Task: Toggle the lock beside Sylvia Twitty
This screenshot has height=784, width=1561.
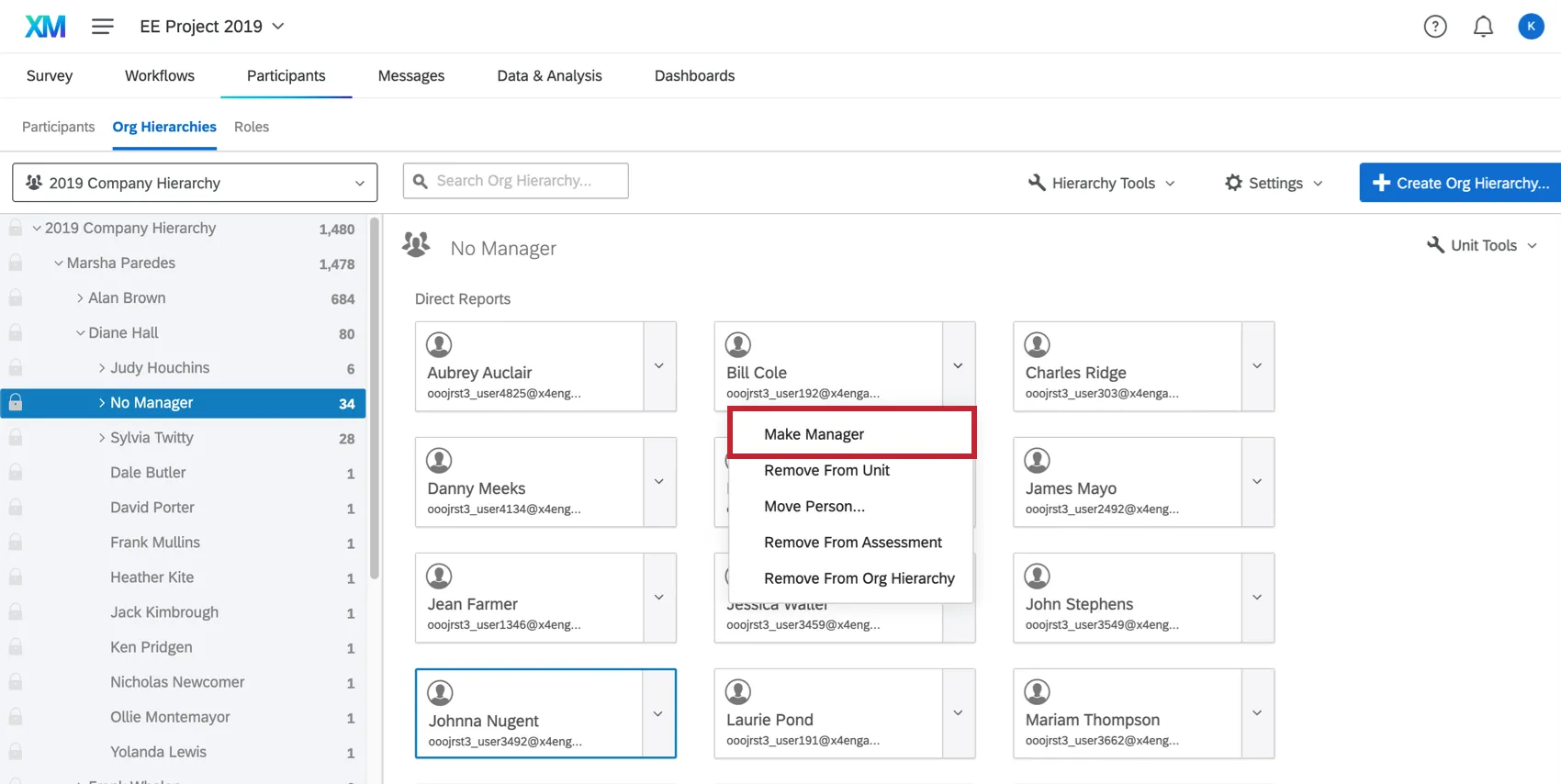Action: (16, 438)
